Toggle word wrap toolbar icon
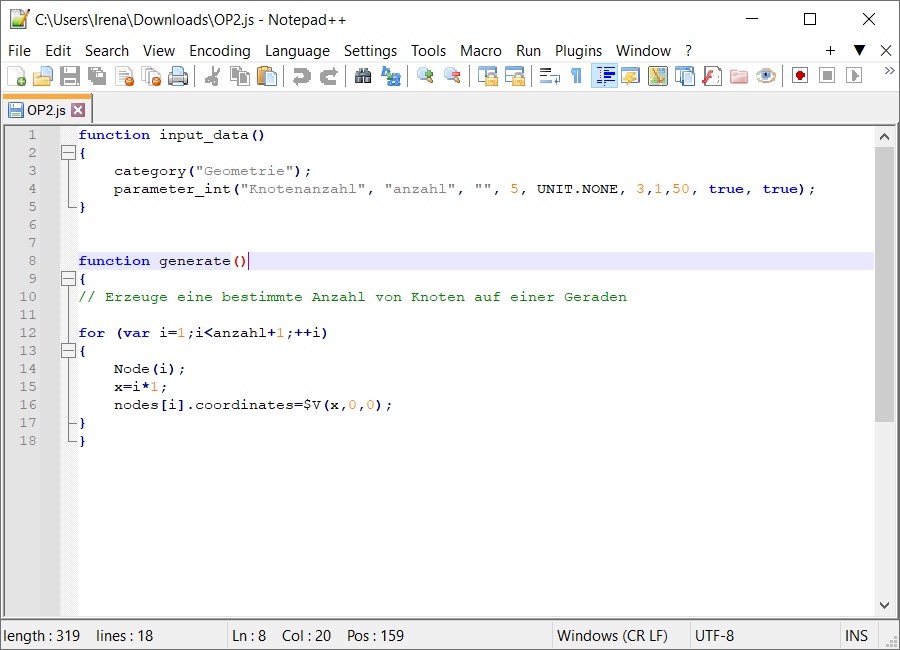The width and height of the screenshot is (900, 650). pos(549,76)
